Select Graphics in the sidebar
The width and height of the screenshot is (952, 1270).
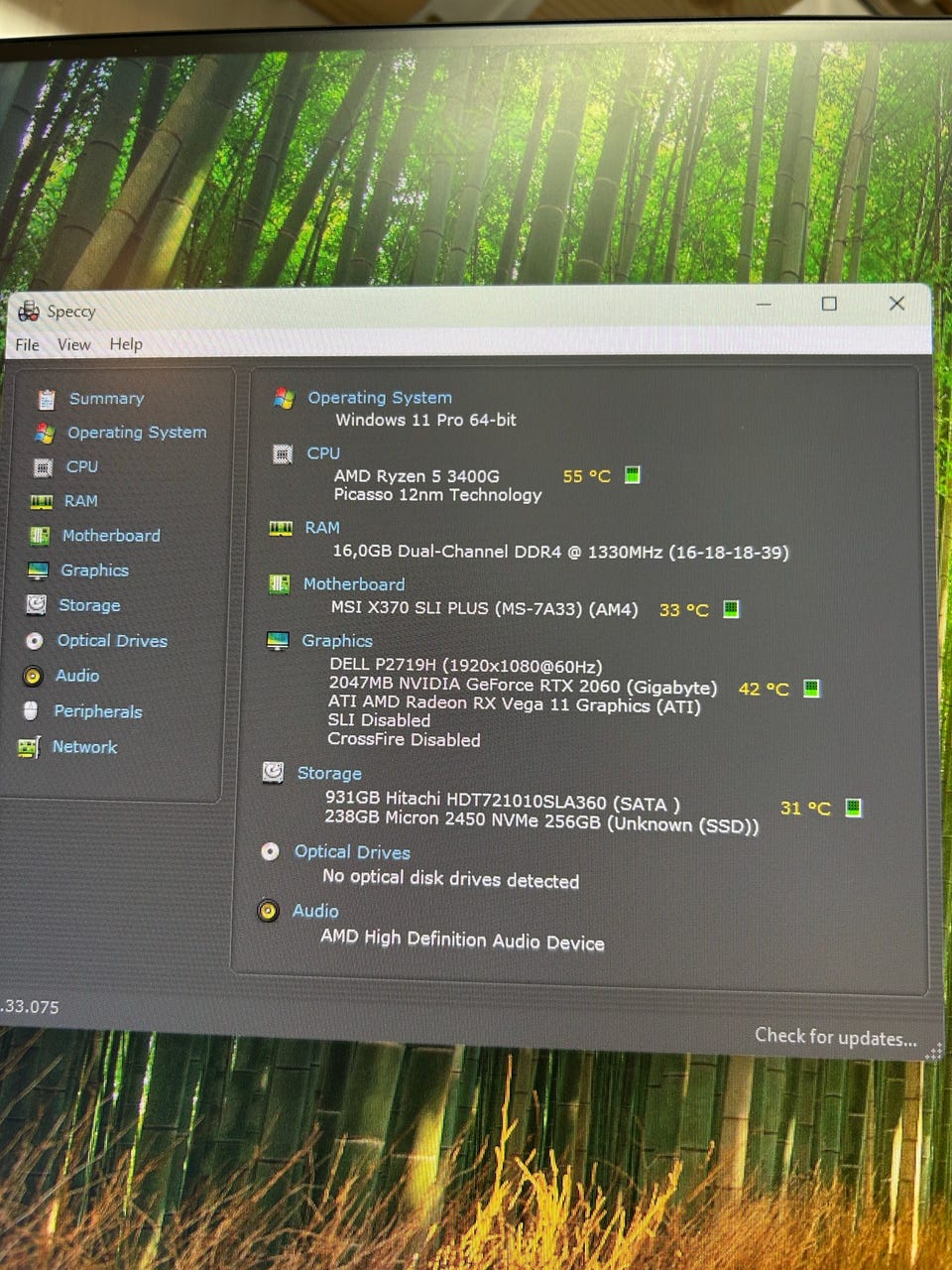[x=94, y=570]
